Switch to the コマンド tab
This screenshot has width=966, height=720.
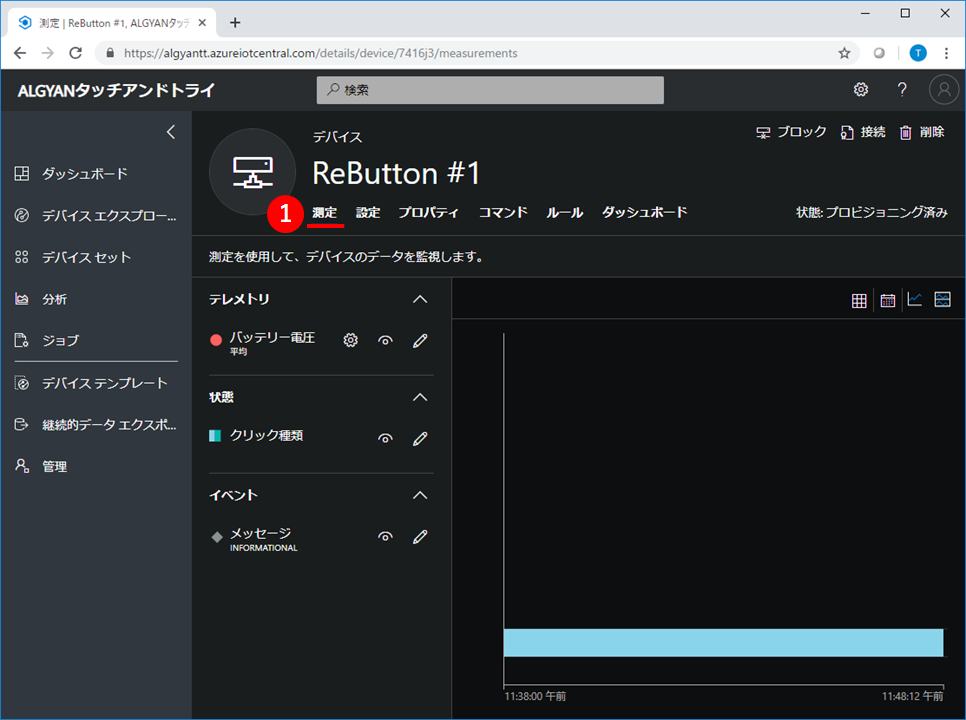(503, 212)
